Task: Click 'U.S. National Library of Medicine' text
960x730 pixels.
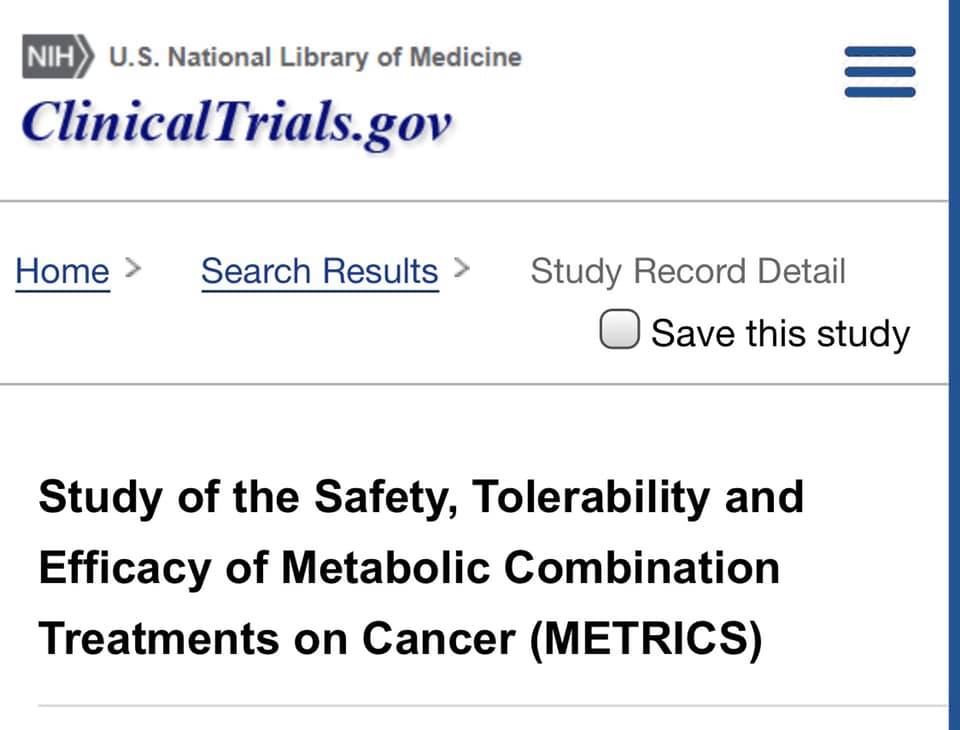Action: [315, 57]
